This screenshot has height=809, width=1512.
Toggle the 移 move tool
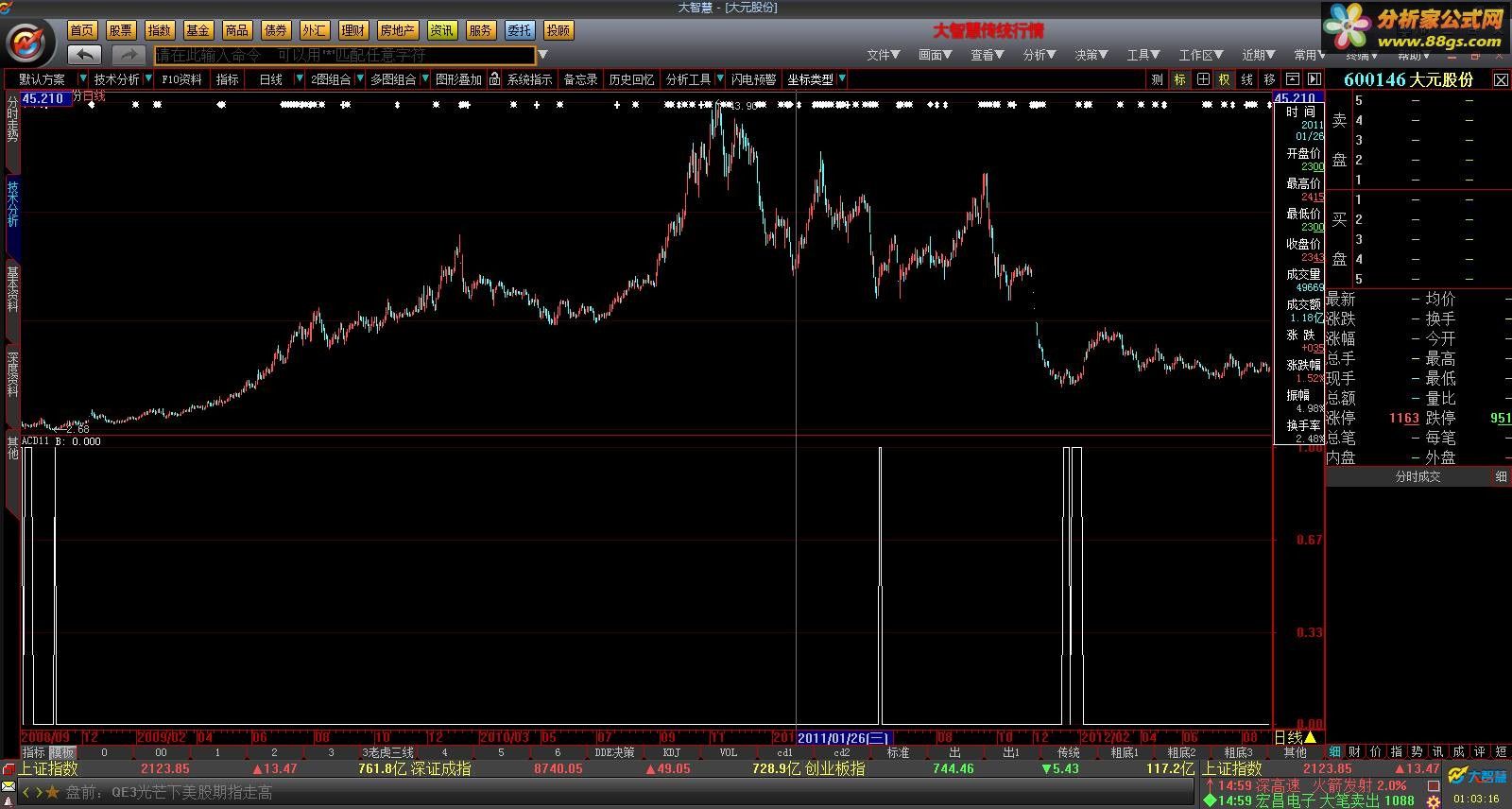pyautogui.click(x=1269, y=79)
